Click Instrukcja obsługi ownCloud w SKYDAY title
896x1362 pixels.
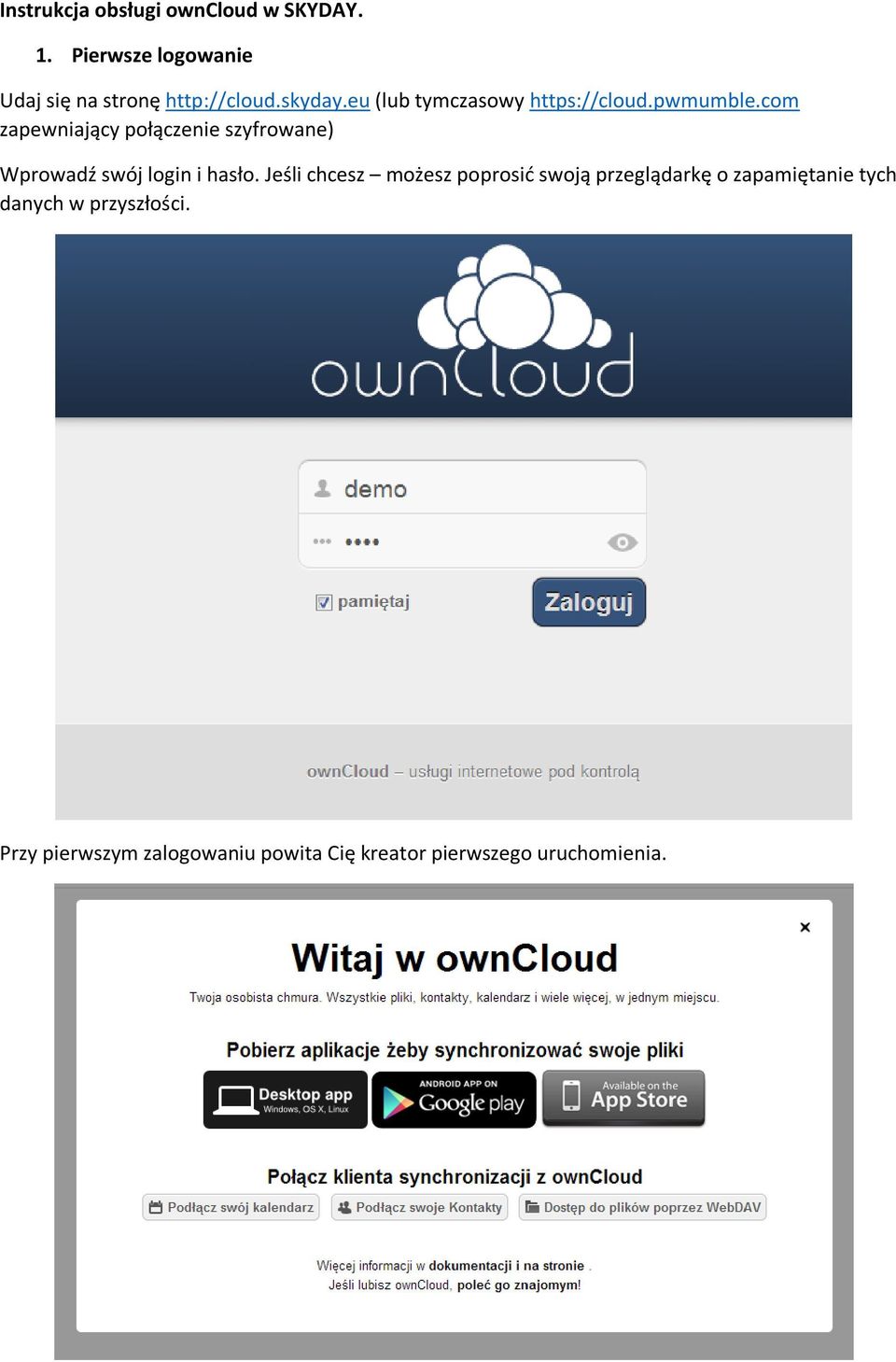pos(181,11)
